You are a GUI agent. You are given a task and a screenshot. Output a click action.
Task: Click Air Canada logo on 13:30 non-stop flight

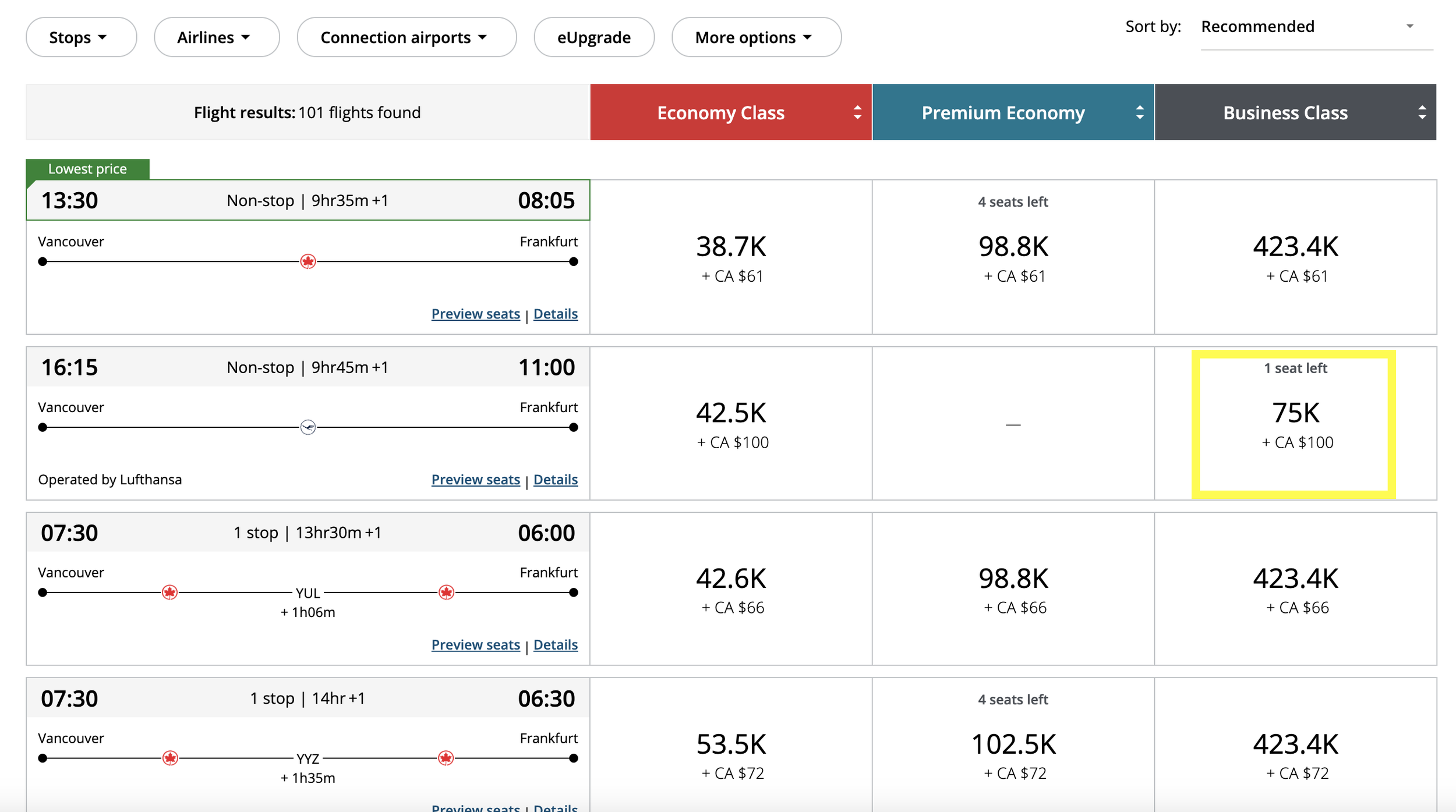pyautogui.click(x=308, y=261)
